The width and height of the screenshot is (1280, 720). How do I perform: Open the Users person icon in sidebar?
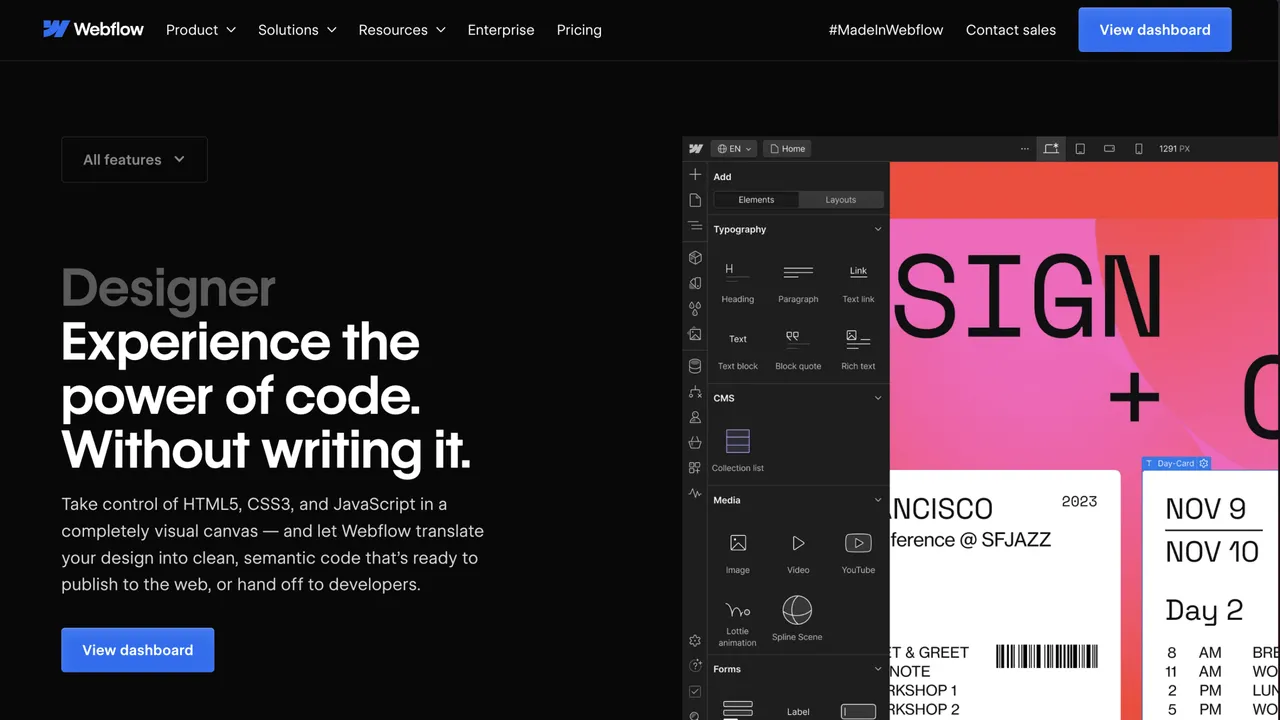(x=695, y=417)
